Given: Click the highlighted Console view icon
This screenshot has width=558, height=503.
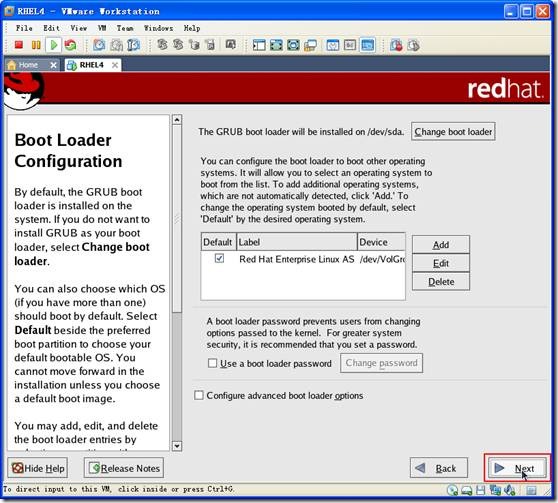Looking at the screenshot, I should 367,45.
